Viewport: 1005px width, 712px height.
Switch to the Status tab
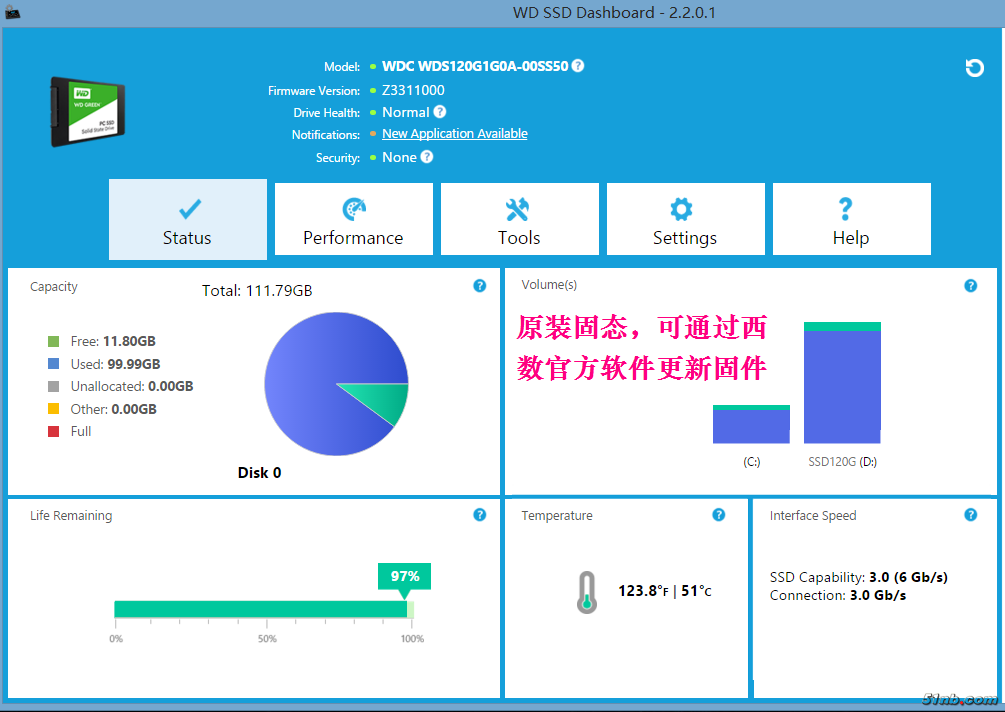[x=188, y=220]
